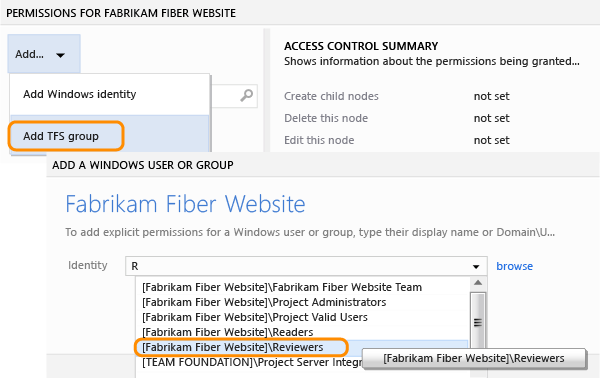Click not set value for Edit this node

click(x=492, y=140)
